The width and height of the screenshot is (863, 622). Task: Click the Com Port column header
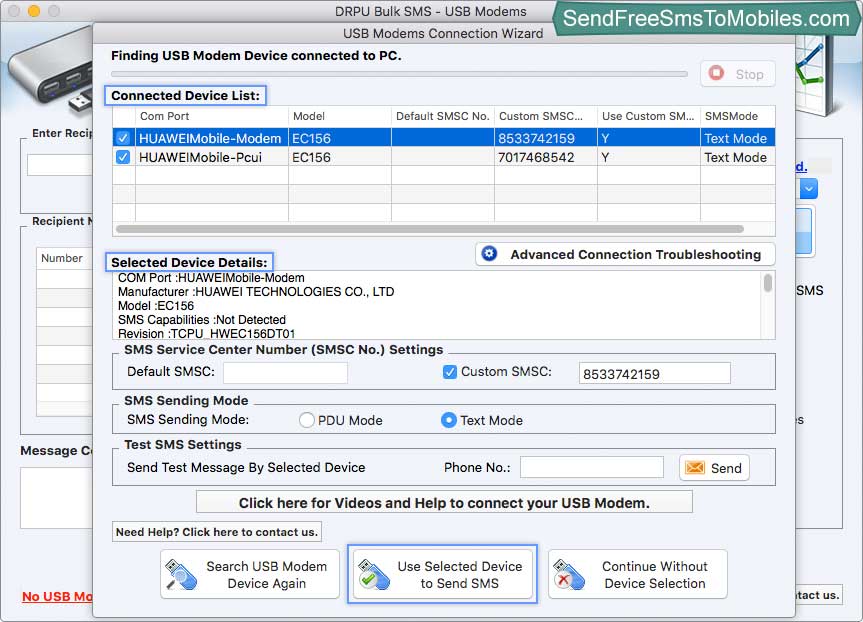212,116
